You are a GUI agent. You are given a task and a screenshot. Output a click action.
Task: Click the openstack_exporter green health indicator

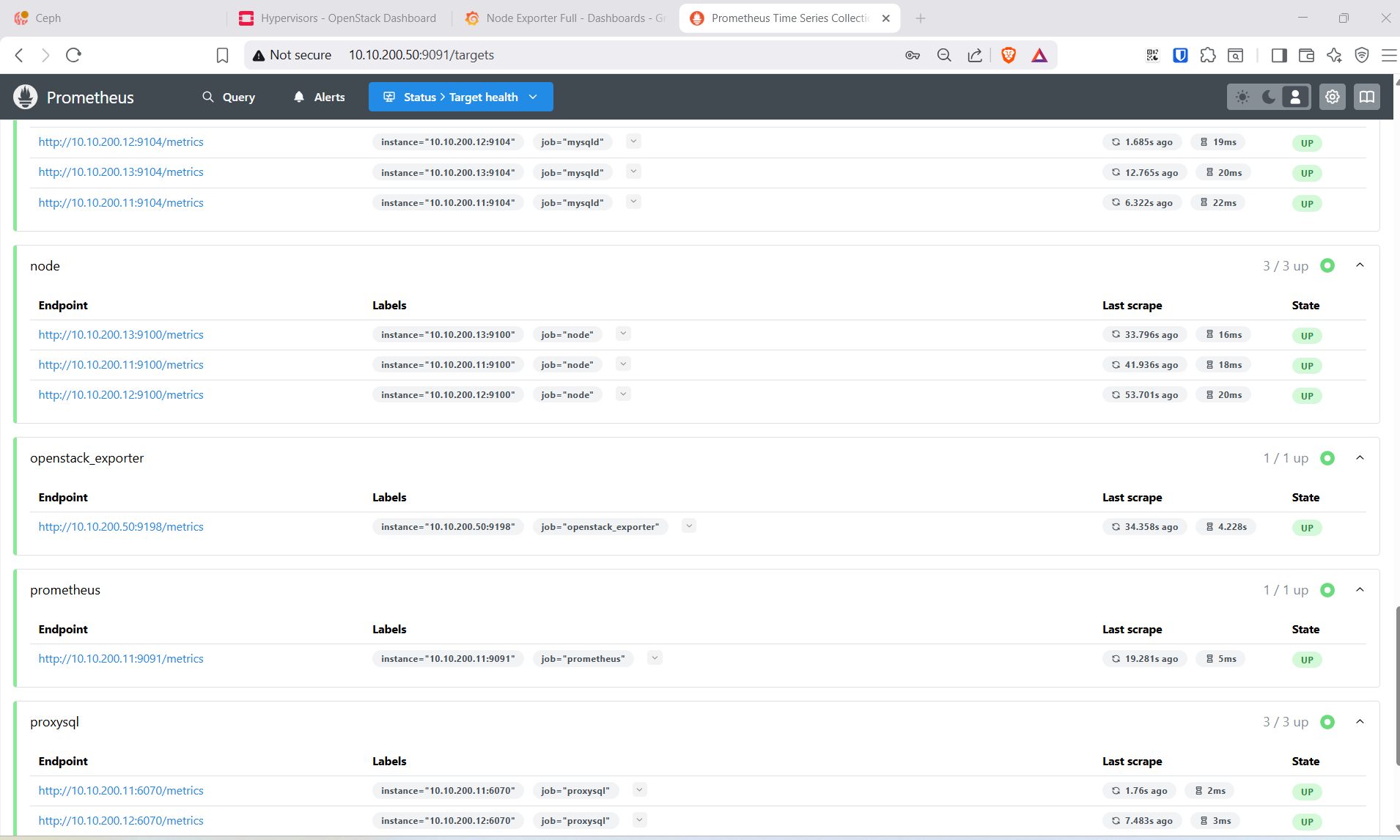click(x=1327, y=458)
